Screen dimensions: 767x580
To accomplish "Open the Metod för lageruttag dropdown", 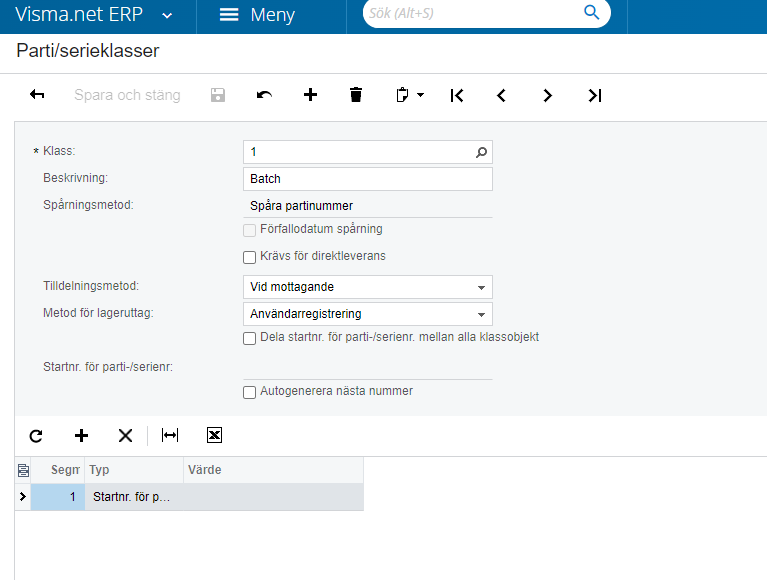I will pos(481,314).
